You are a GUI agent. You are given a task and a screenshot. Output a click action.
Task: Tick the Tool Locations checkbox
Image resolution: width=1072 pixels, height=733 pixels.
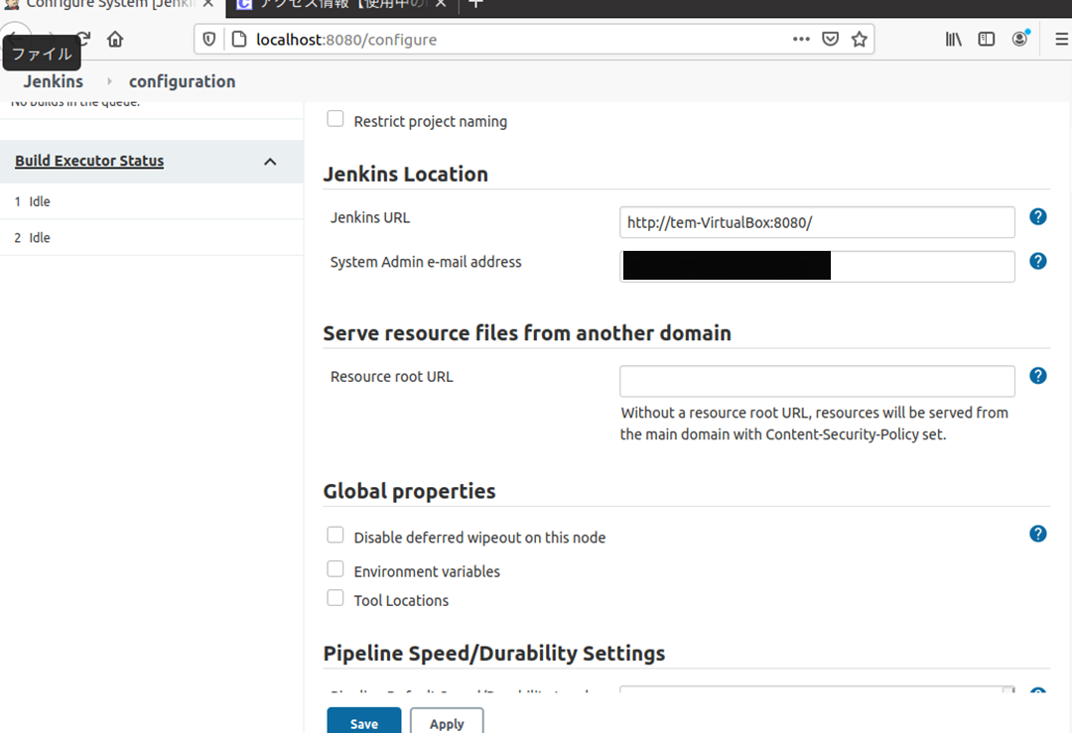point(335,598)
